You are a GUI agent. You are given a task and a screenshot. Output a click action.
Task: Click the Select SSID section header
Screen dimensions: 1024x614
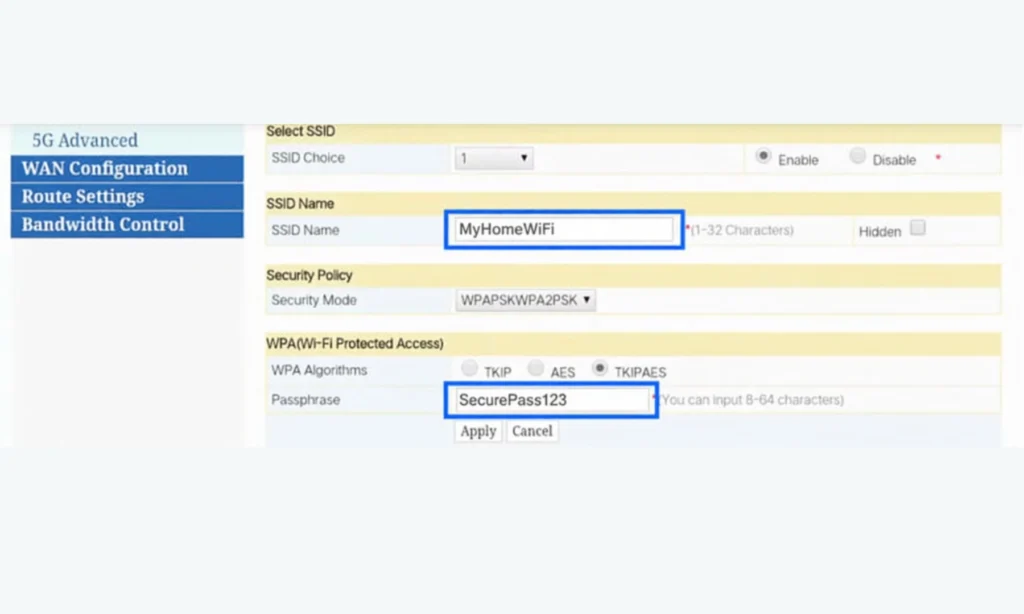[300, 132]
